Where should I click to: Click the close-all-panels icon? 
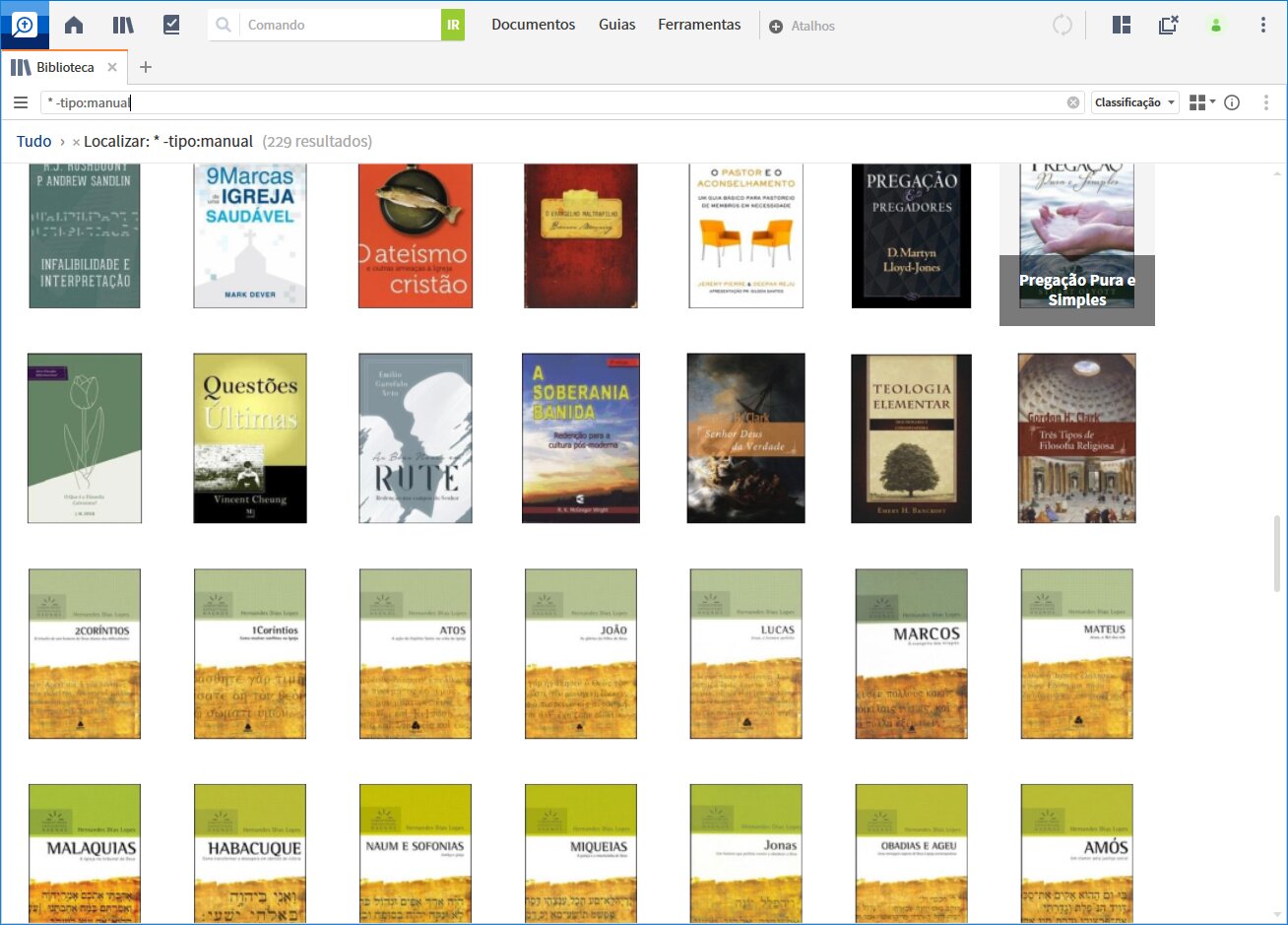[1169, 26]
